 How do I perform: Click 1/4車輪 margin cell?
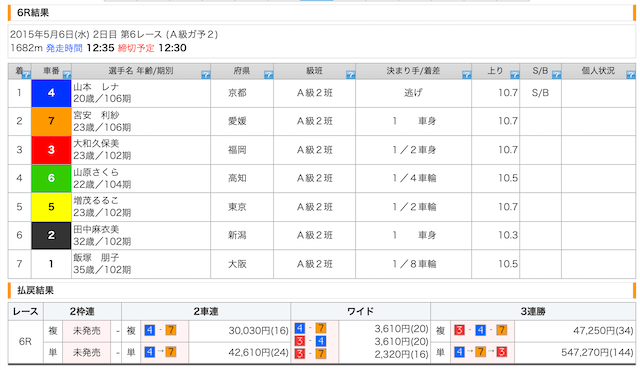[414, 178]
